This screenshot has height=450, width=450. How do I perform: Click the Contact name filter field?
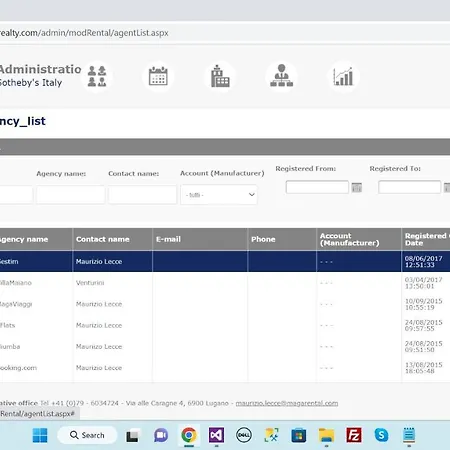point(142,195)
